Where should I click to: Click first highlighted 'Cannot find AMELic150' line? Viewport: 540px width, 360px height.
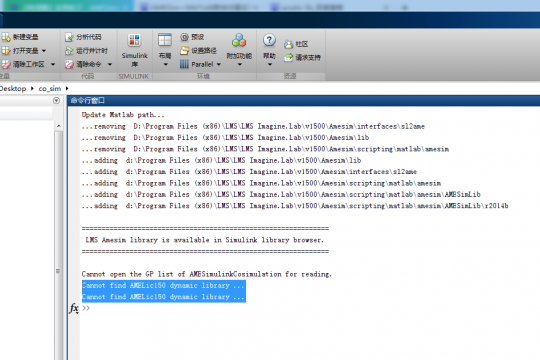164,285
